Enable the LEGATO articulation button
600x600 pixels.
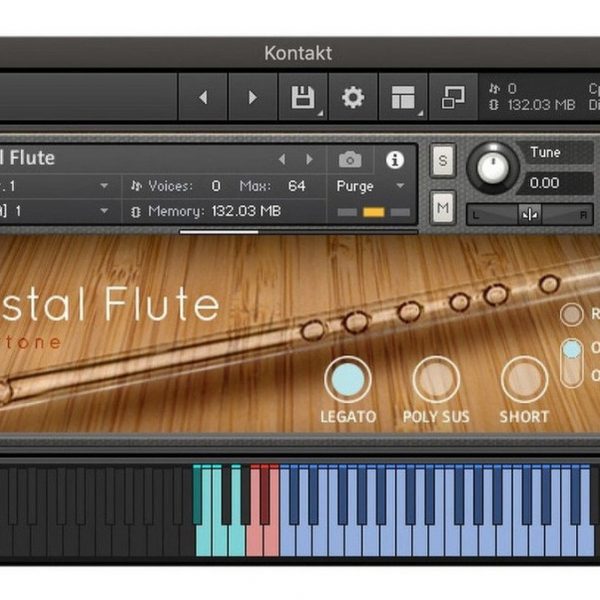348,379
